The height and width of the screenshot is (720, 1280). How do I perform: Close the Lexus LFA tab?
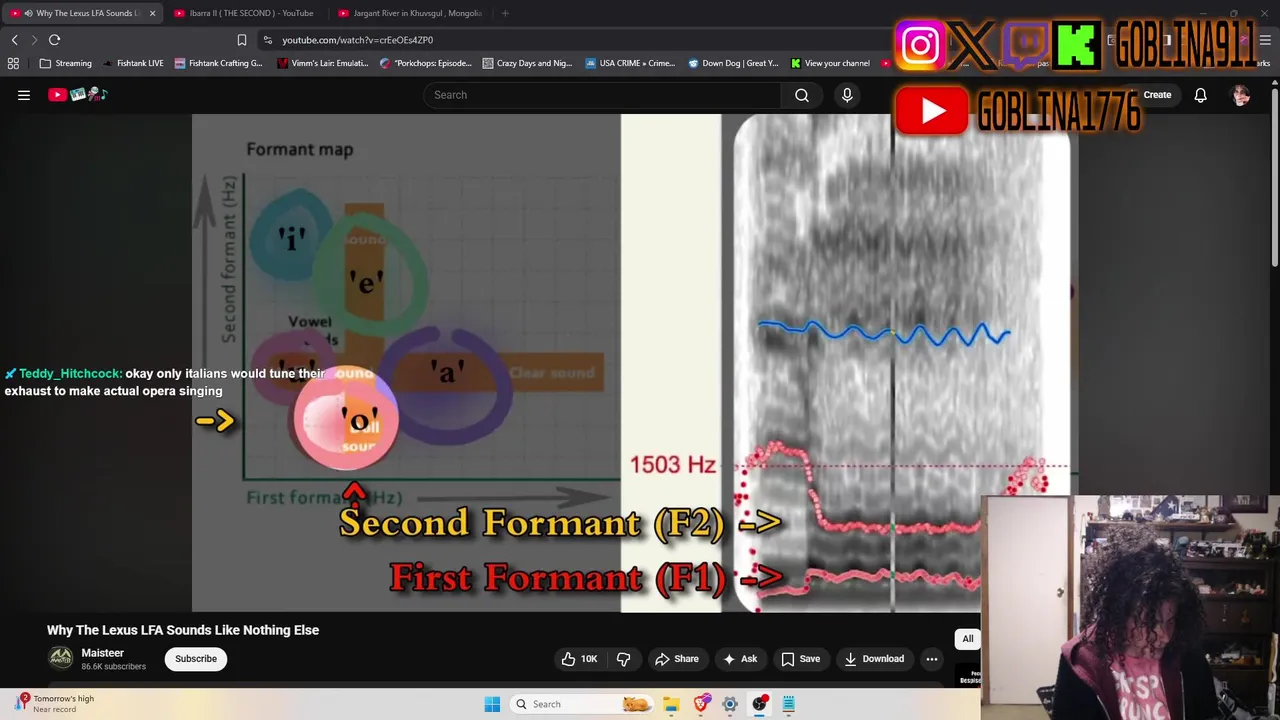(x=152, y=13)
